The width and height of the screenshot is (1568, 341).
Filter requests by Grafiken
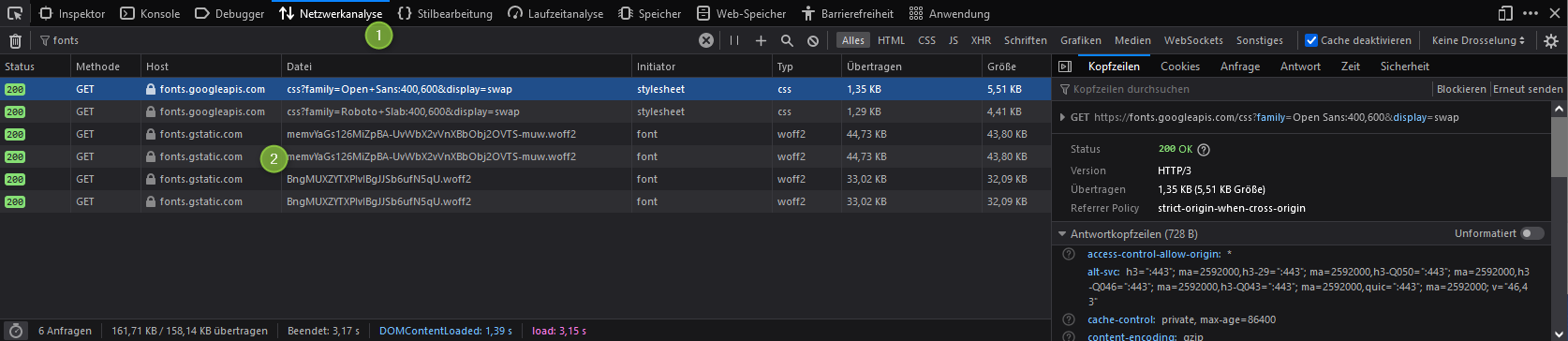point(1081,40)
